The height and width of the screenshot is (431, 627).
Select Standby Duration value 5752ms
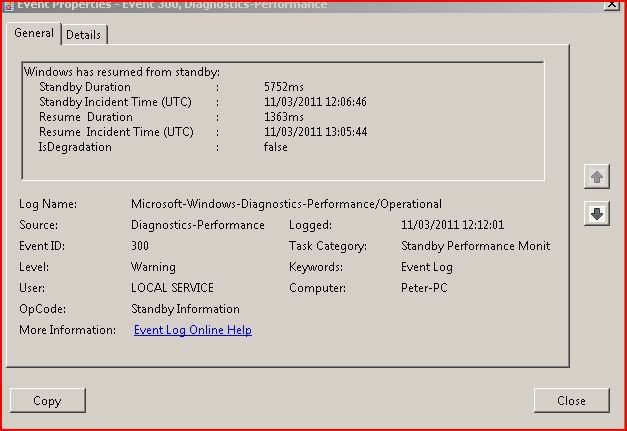(284, 87)
